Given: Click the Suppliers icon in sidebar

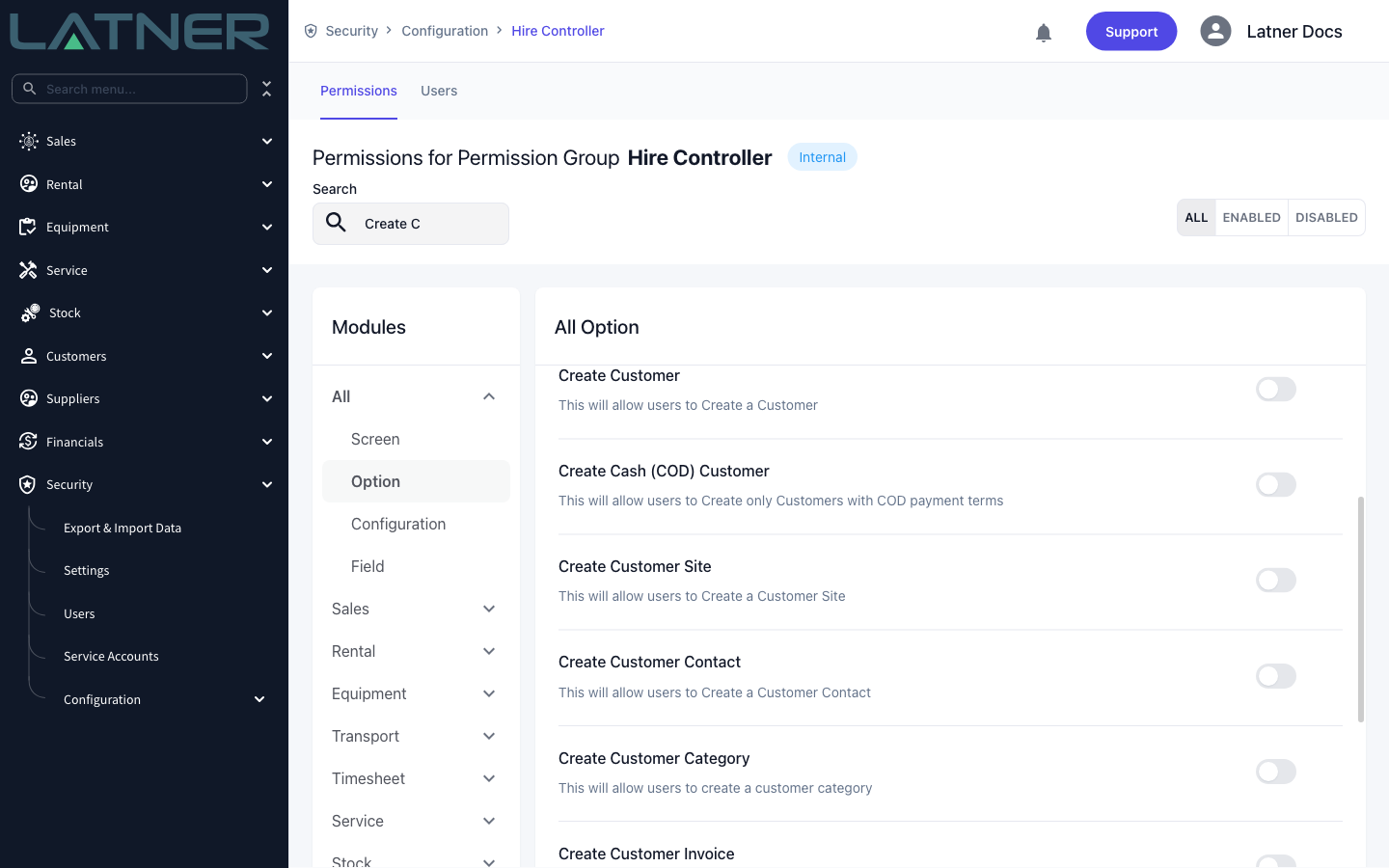Looking at the screenshot, I should click(x=29, y=398).
